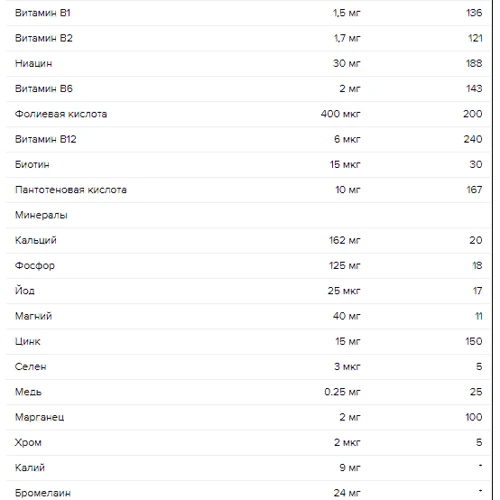The image size is (500, 500).
Task: Click the Витамин B12 row label
Action: click(x=46, y=139)
